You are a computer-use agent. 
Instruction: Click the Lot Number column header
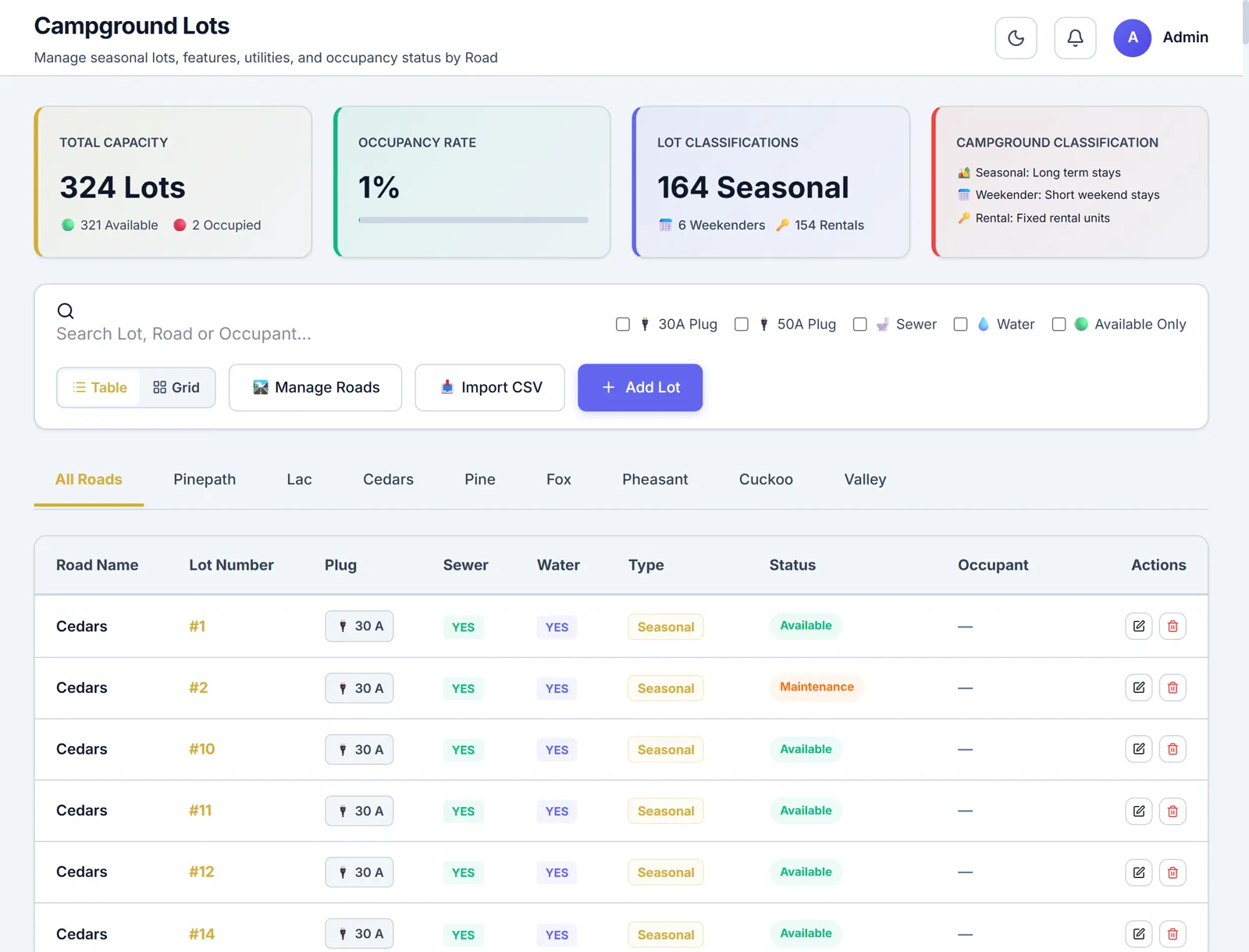point(231,565)
